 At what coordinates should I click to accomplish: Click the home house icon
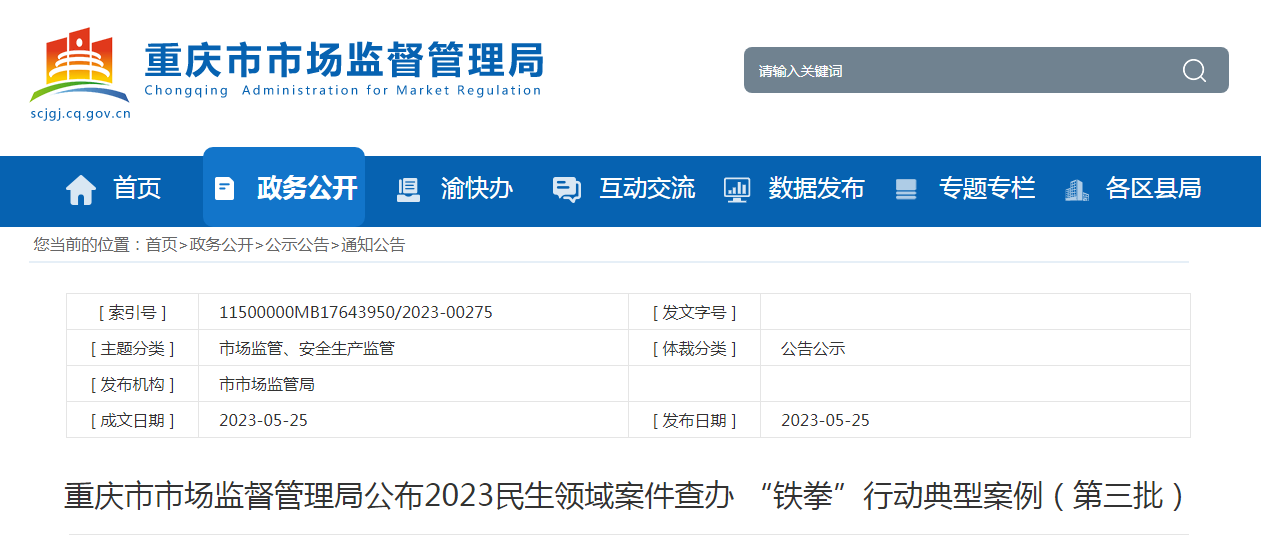pyautogui.click(x=81, y=189)
